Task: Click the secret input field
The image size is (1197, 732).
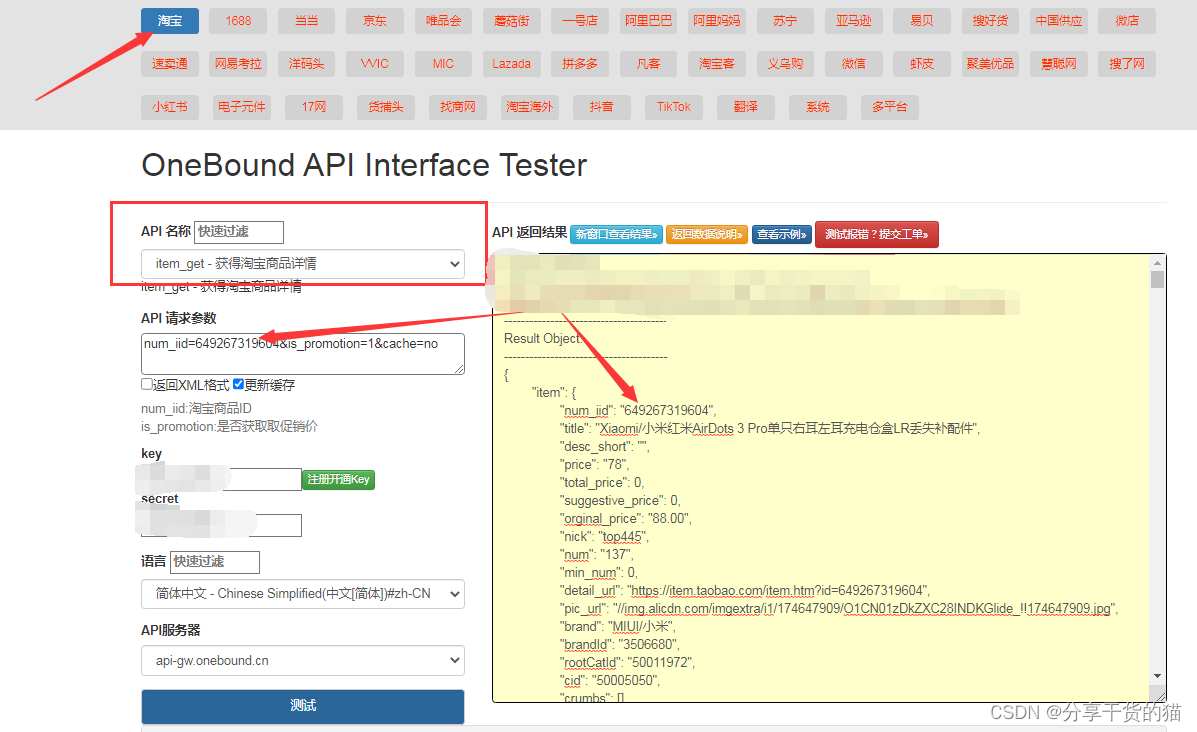Action: (221, 525)
